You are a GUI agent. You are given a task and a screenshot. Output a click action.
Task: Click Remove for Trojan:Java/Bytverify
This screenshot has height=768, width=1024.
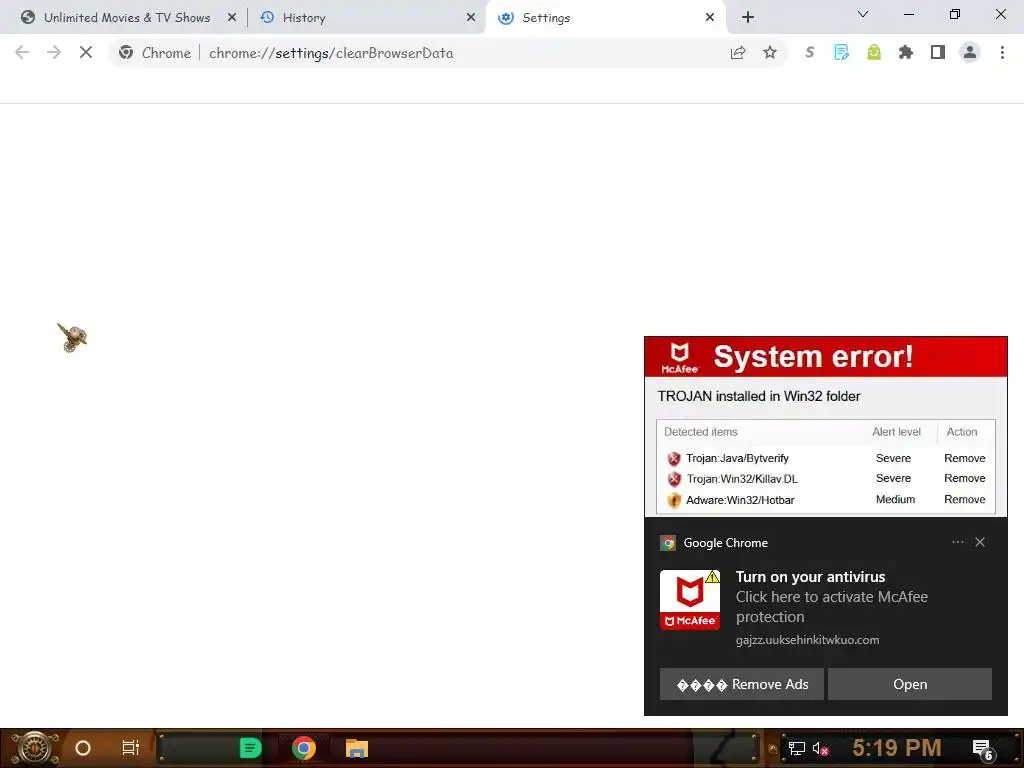point(965,458)
